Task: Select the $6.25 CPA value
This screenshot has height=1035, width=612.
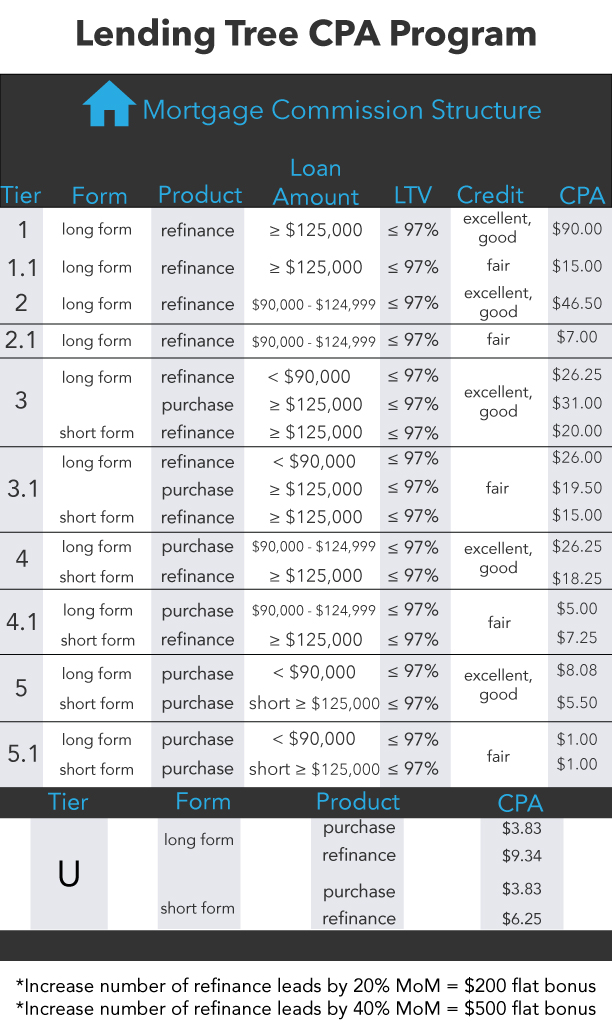Action: tap(520, 918)
